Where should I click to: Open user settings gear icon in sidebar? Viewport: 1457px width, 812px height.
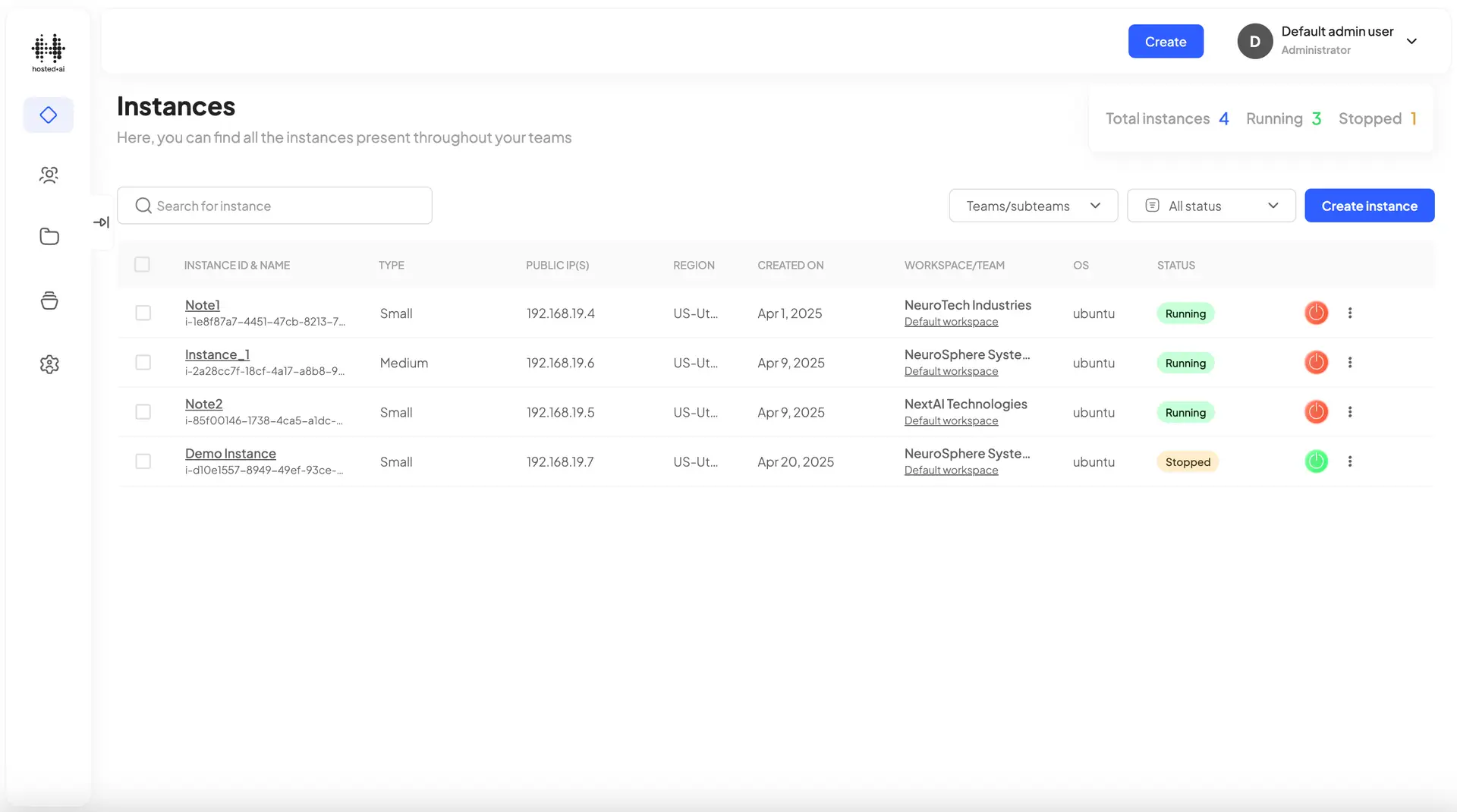(x=48, y=364)
